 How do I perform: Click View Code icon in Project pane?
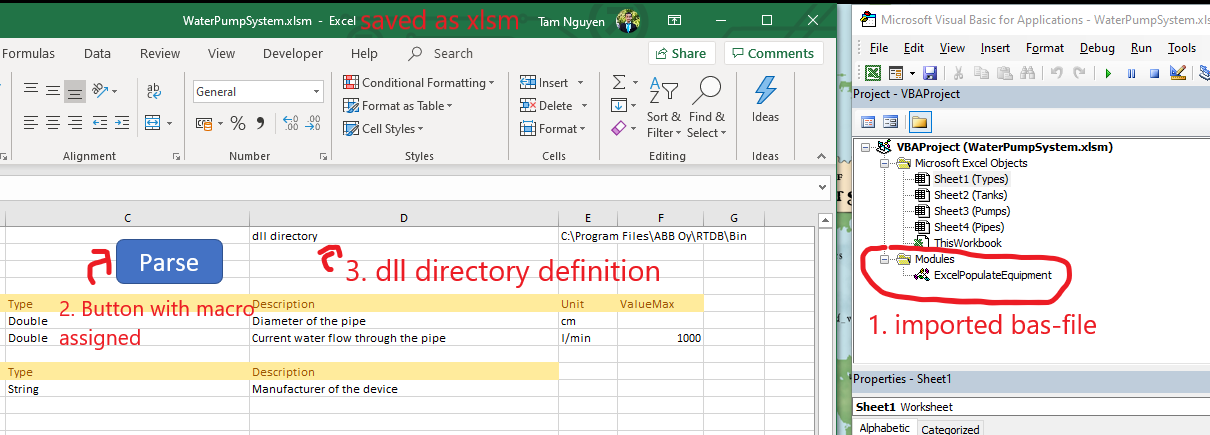coord(867,122)
